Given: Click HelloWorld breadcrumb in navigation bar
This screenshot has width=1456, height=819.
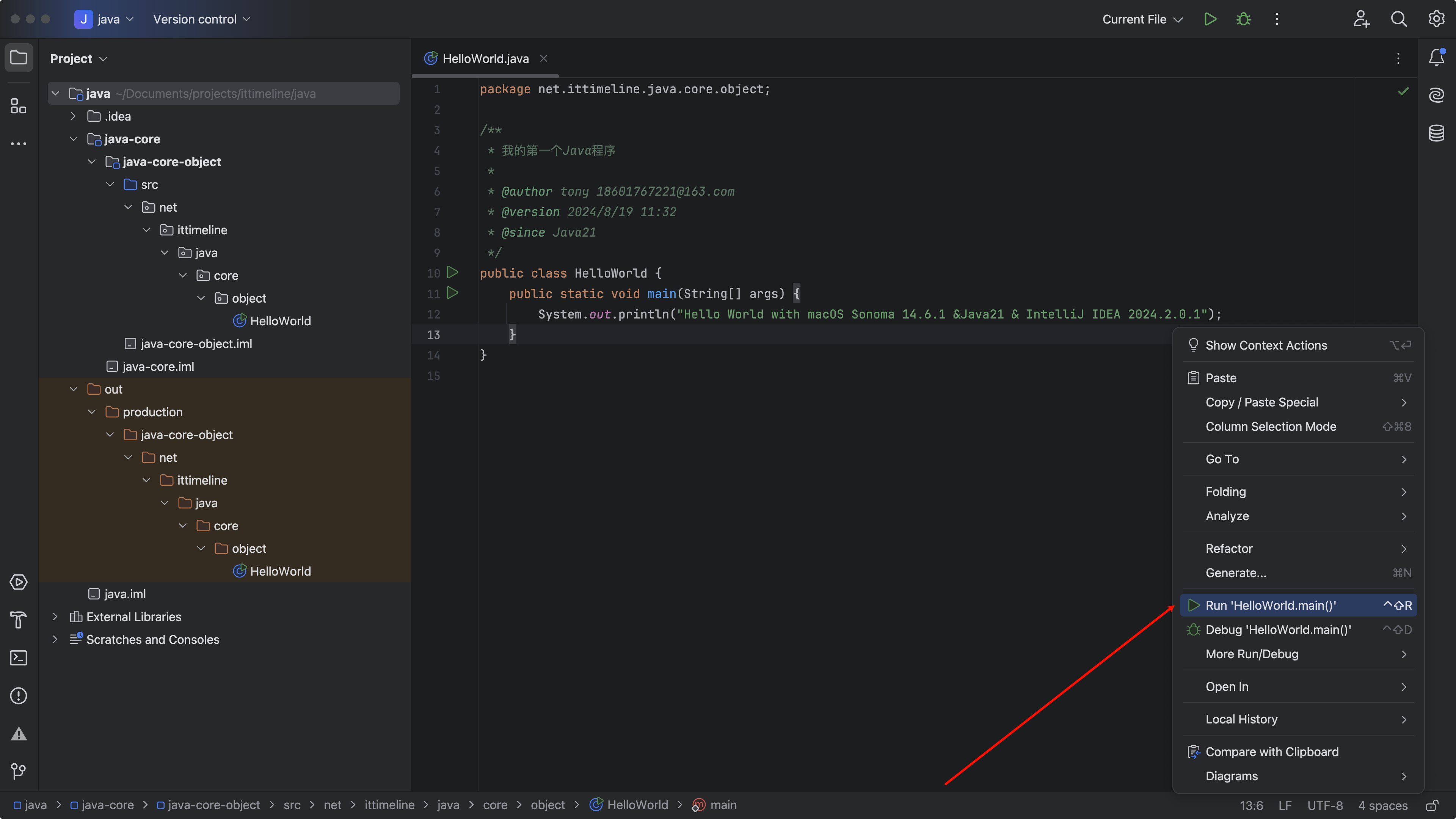Looking at the screenshot, I should [x=637, y=805].
